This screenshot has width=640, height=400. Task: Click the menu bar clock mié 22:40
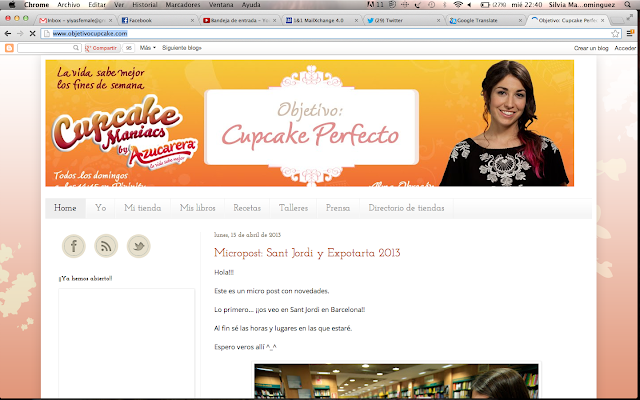point(527,5)
